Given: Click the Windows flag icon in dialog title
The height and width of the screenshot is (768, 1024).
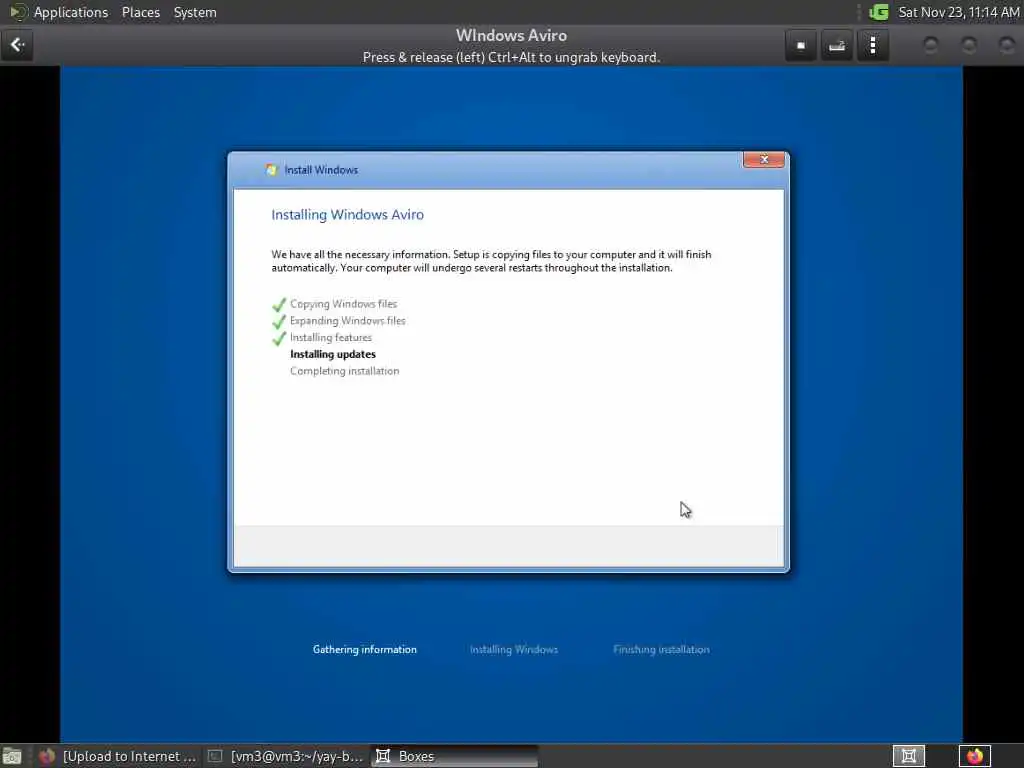Looking at the screenshot, I should point(271,170).
